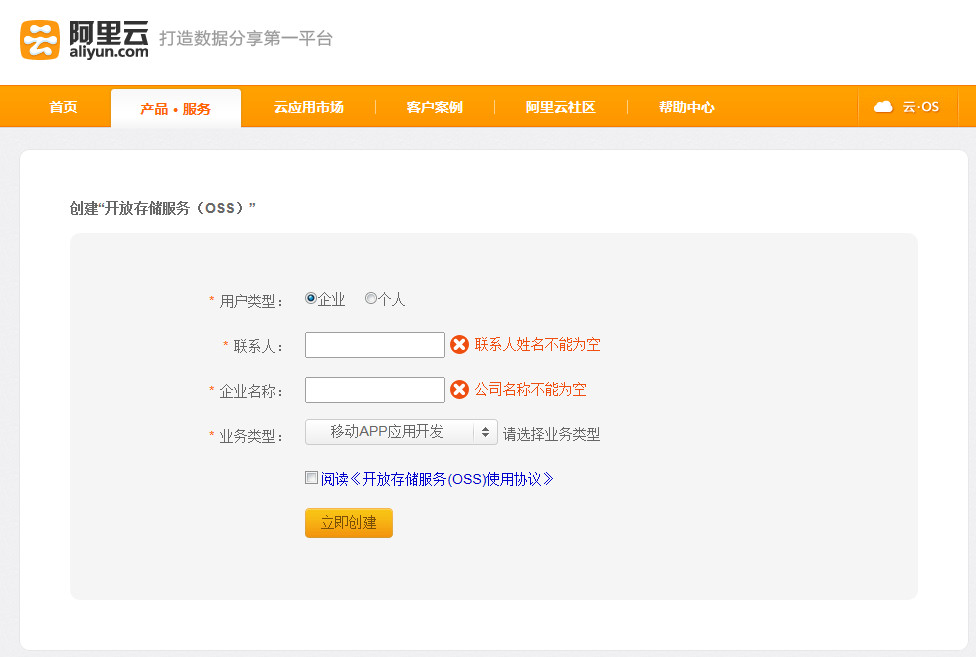The height and width of the screenshot is (657, 976).
Task: Open 阿里云社区 in the navigation bar
Action: tap(560, 107)
